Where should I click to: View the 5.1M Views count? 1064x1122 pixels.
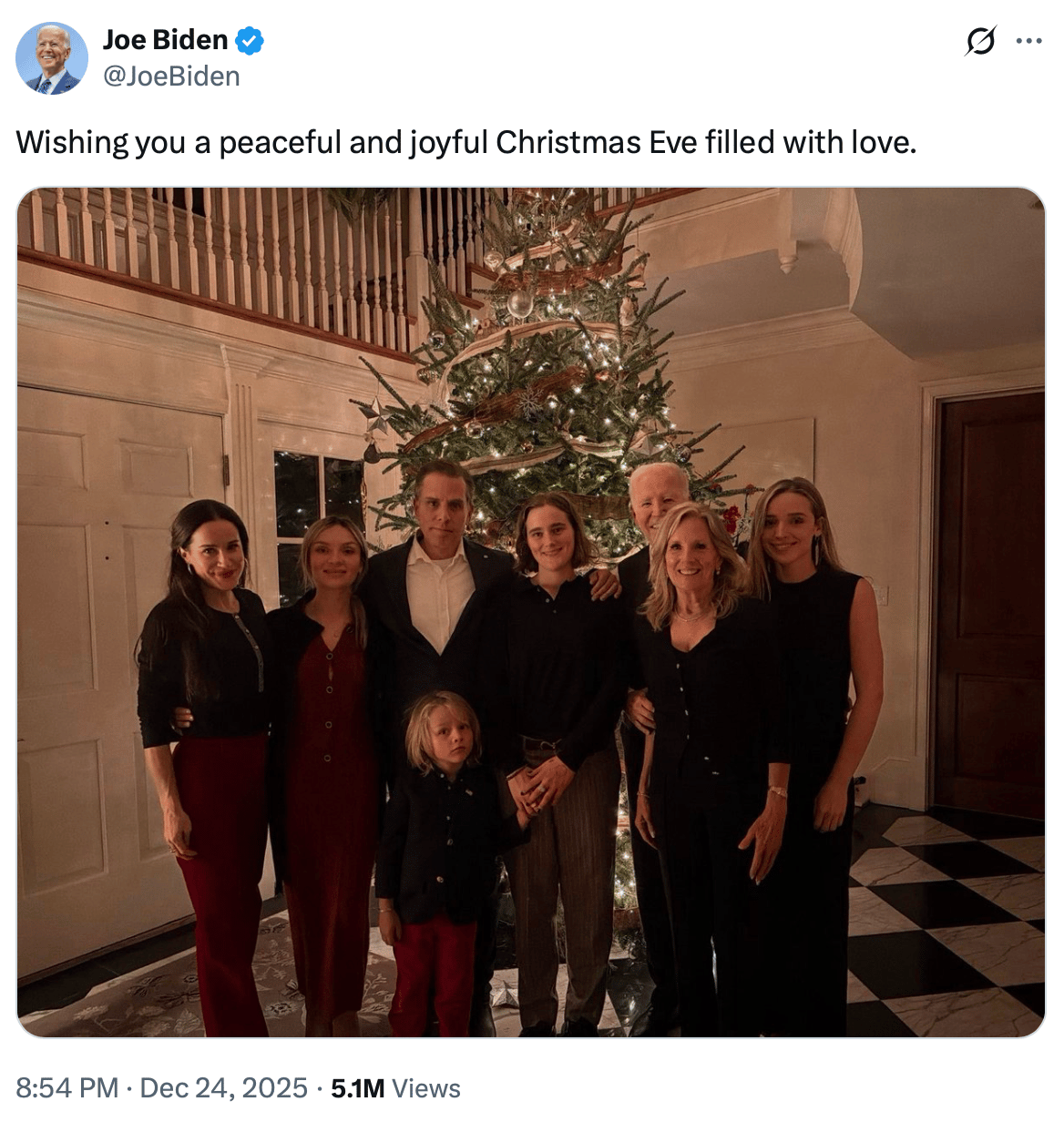(357, 1088)
